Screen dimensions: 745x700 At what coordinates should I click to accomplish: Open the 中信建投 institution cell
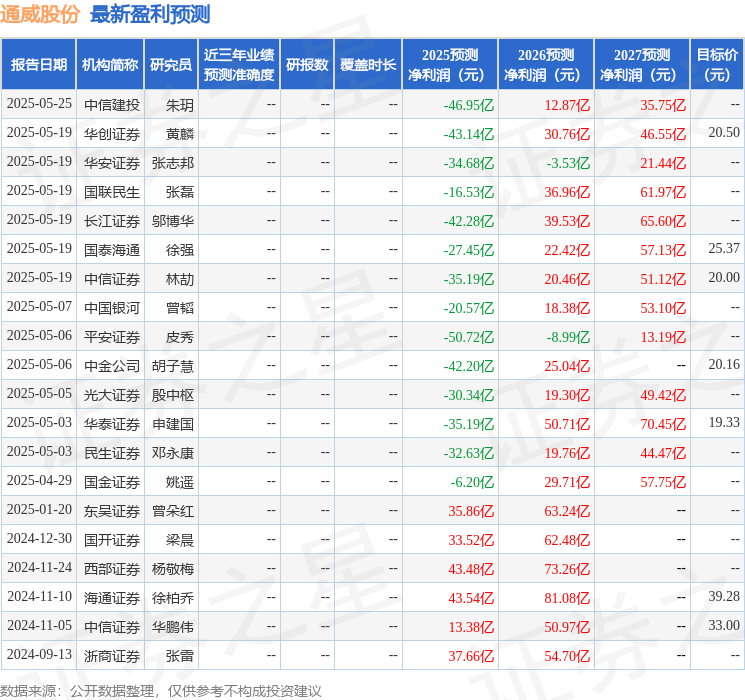tap(111, 104)
